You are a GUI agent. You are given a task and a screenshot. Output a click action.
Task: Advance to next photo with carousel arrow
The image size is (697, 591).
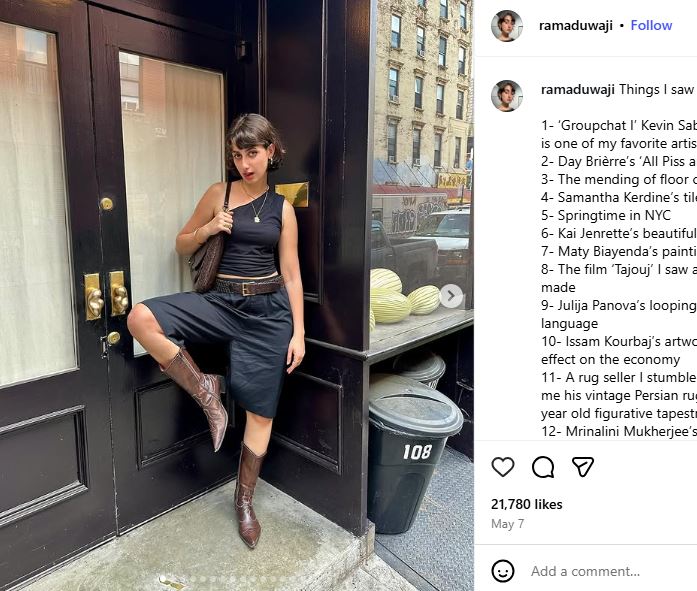[451, 296]
